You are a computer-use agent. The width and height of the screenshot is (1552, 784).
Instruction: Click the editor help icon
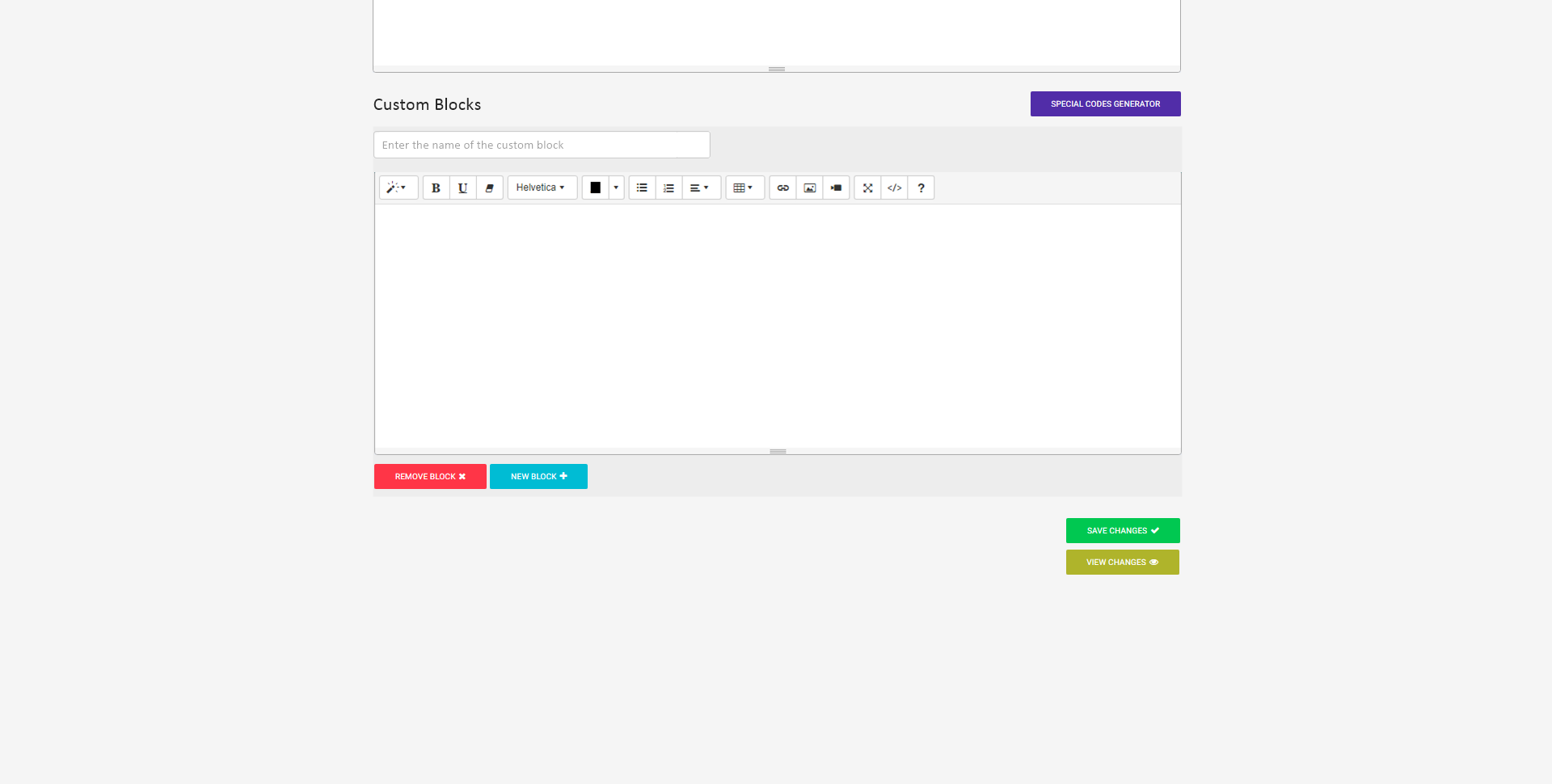coord(921,188)
